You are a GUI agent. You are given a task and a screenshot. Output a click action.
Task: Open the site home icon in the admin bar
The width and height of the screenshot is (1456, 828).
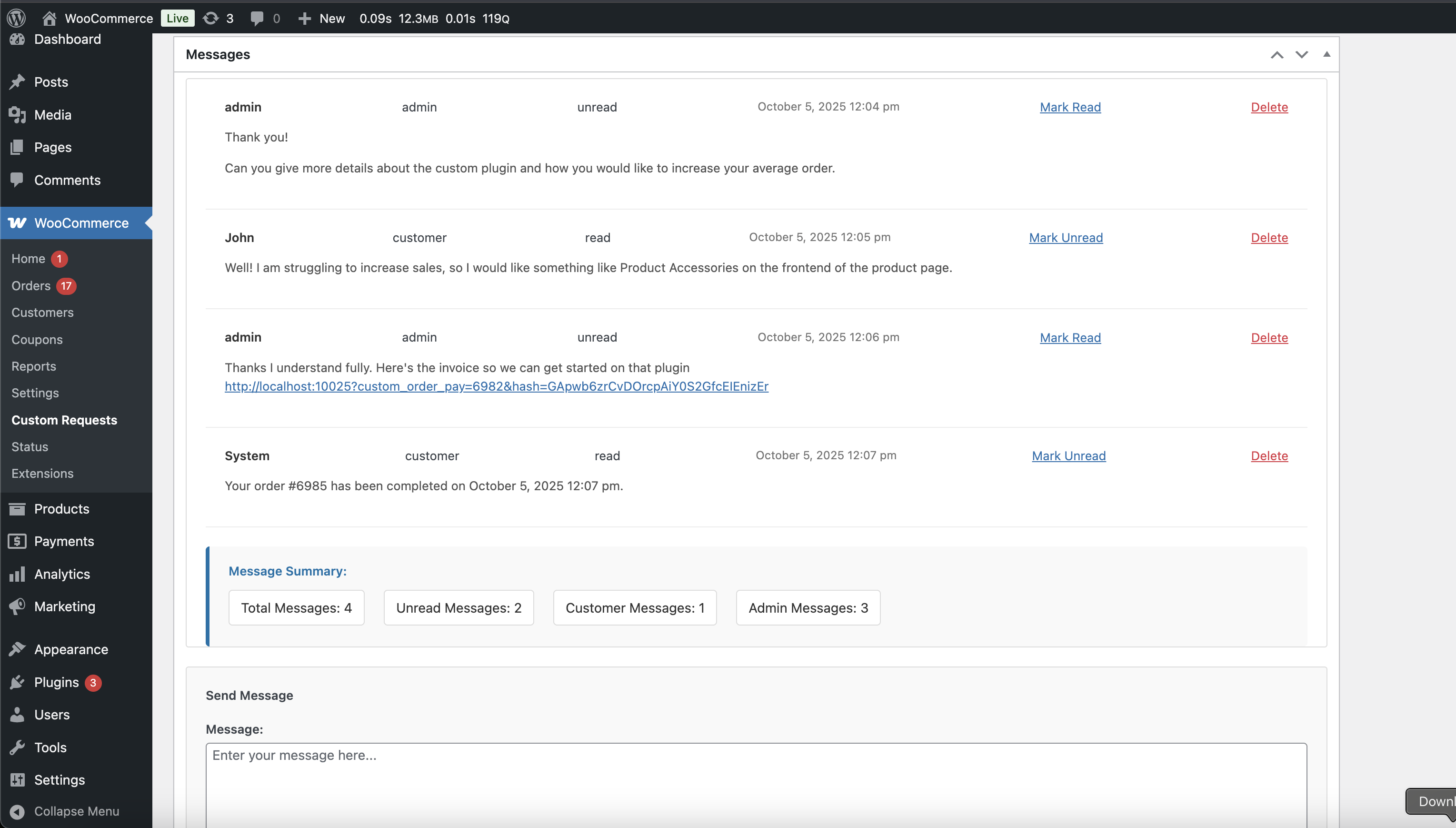[x=49, y=18]
